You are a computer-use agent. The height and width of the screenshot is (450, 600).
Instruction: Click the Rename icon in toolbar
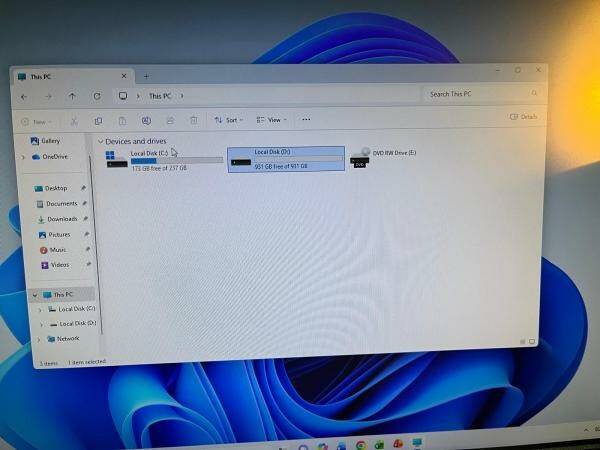click(x=146, y=121)
